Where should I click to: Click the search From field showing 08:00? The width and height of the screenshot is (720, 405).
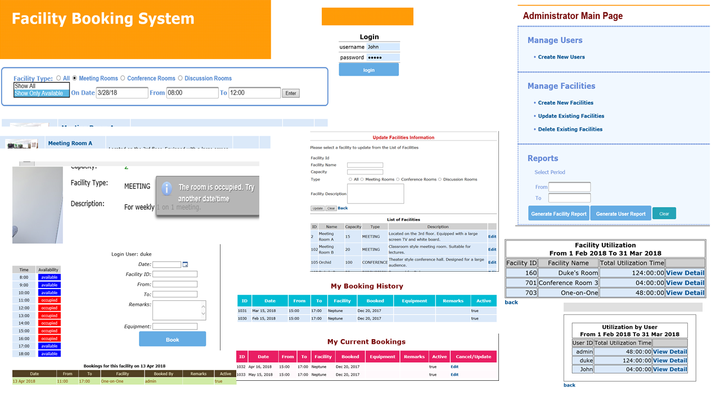click(x=192, y=93)
